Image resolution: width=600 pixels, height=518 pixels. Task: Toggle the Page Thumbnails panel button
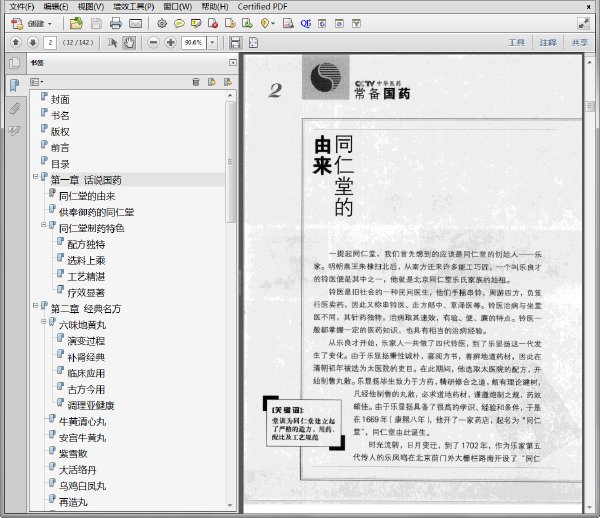pyautogui.click(x=15, y=63)
